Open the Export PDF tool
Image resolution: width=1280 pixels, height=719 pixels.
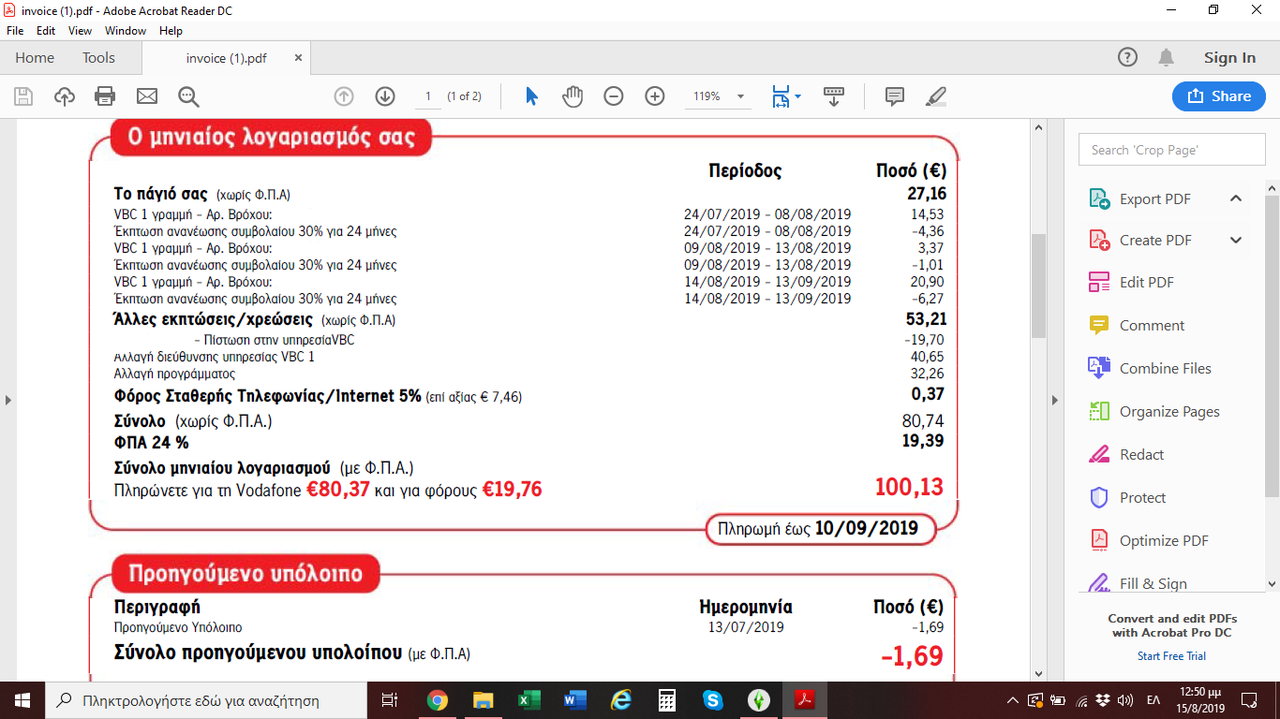[1155, 199]
